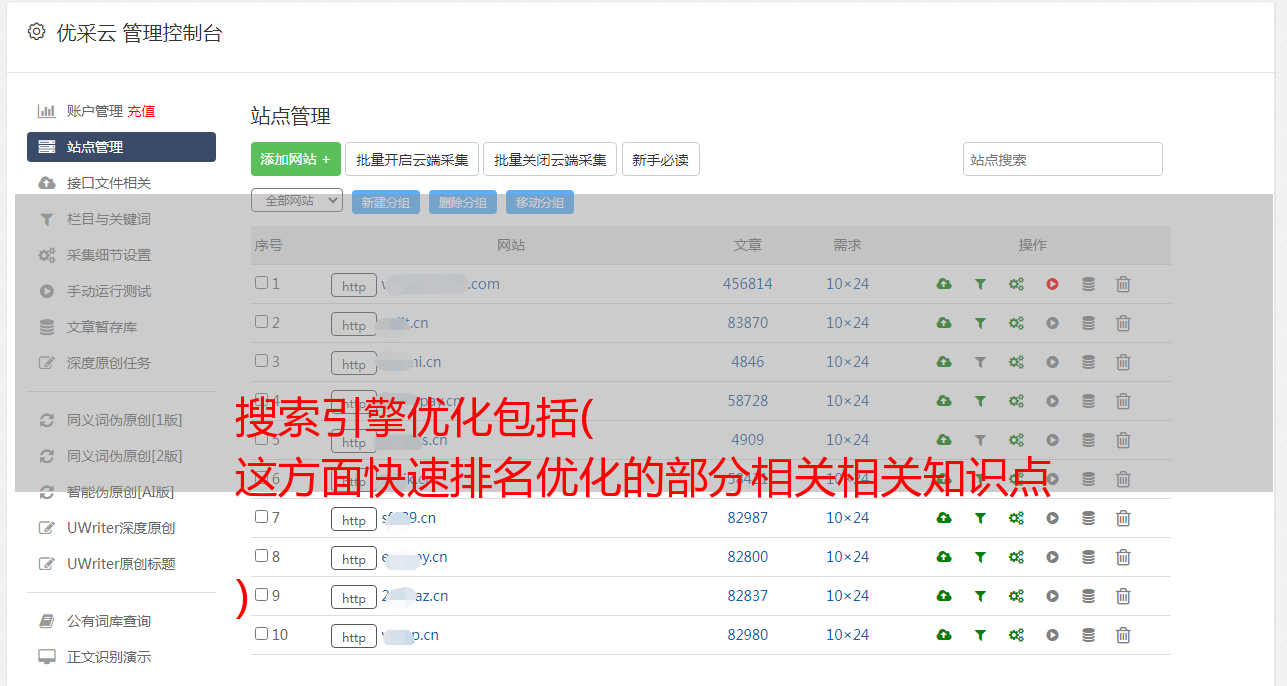The width and height of the screenshot is (1287, 686).
Task: Click the 移动分组 button
Action: pos(540,202)
